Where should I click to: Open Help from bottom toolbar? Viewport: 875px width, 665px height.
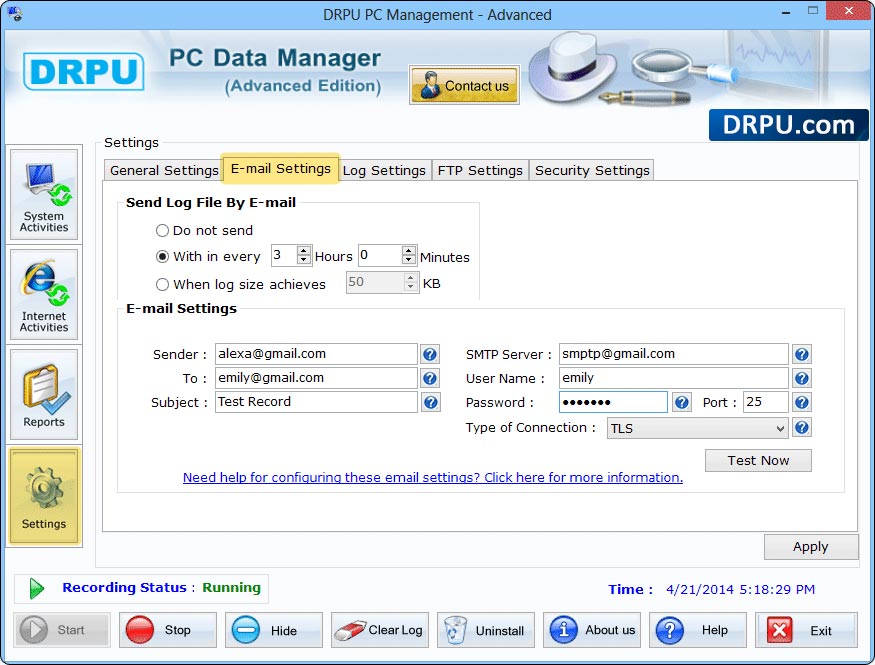click(x=698, y=630)
